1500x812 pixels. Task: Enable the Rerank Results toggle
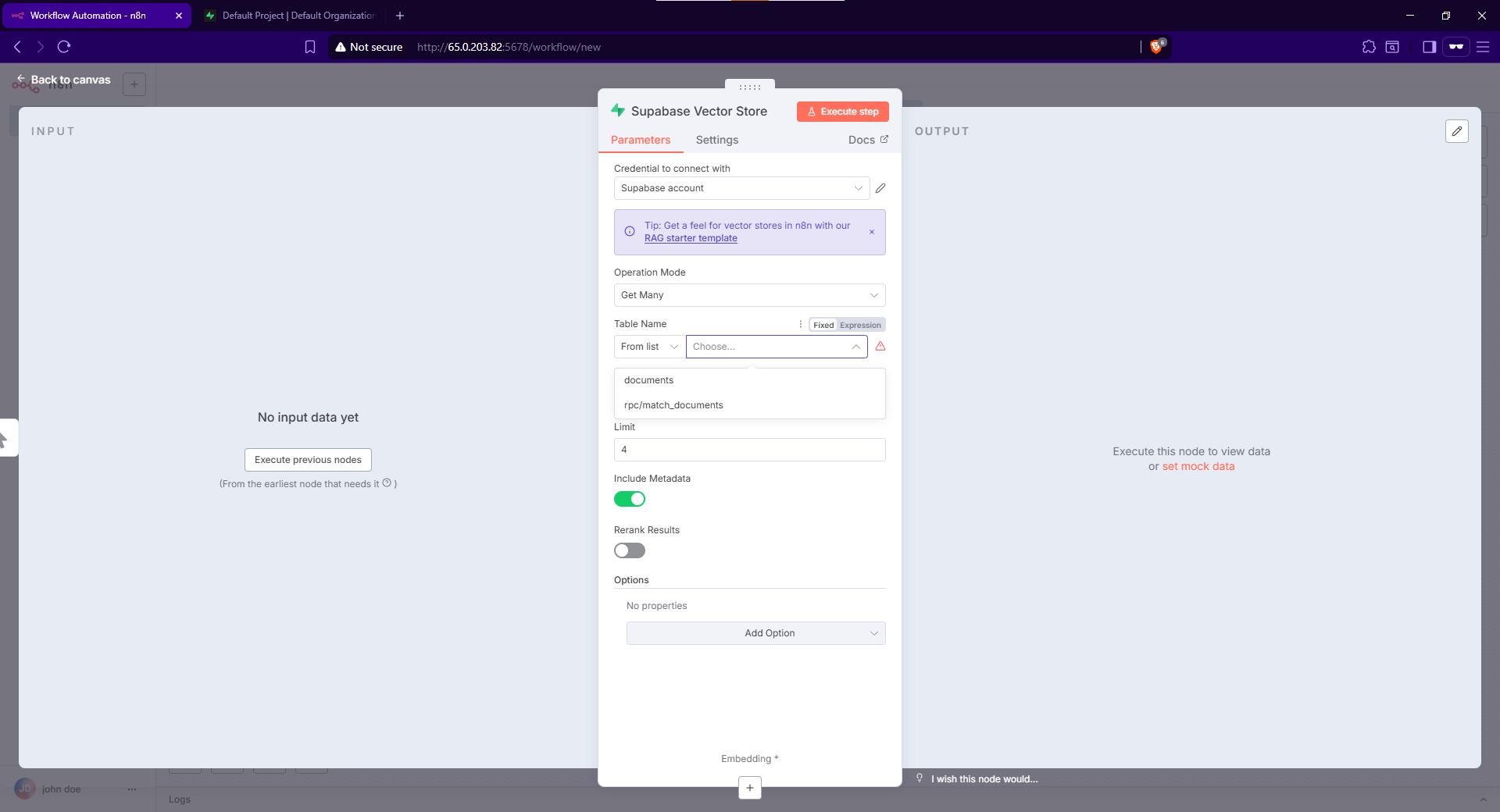[630, 550]
